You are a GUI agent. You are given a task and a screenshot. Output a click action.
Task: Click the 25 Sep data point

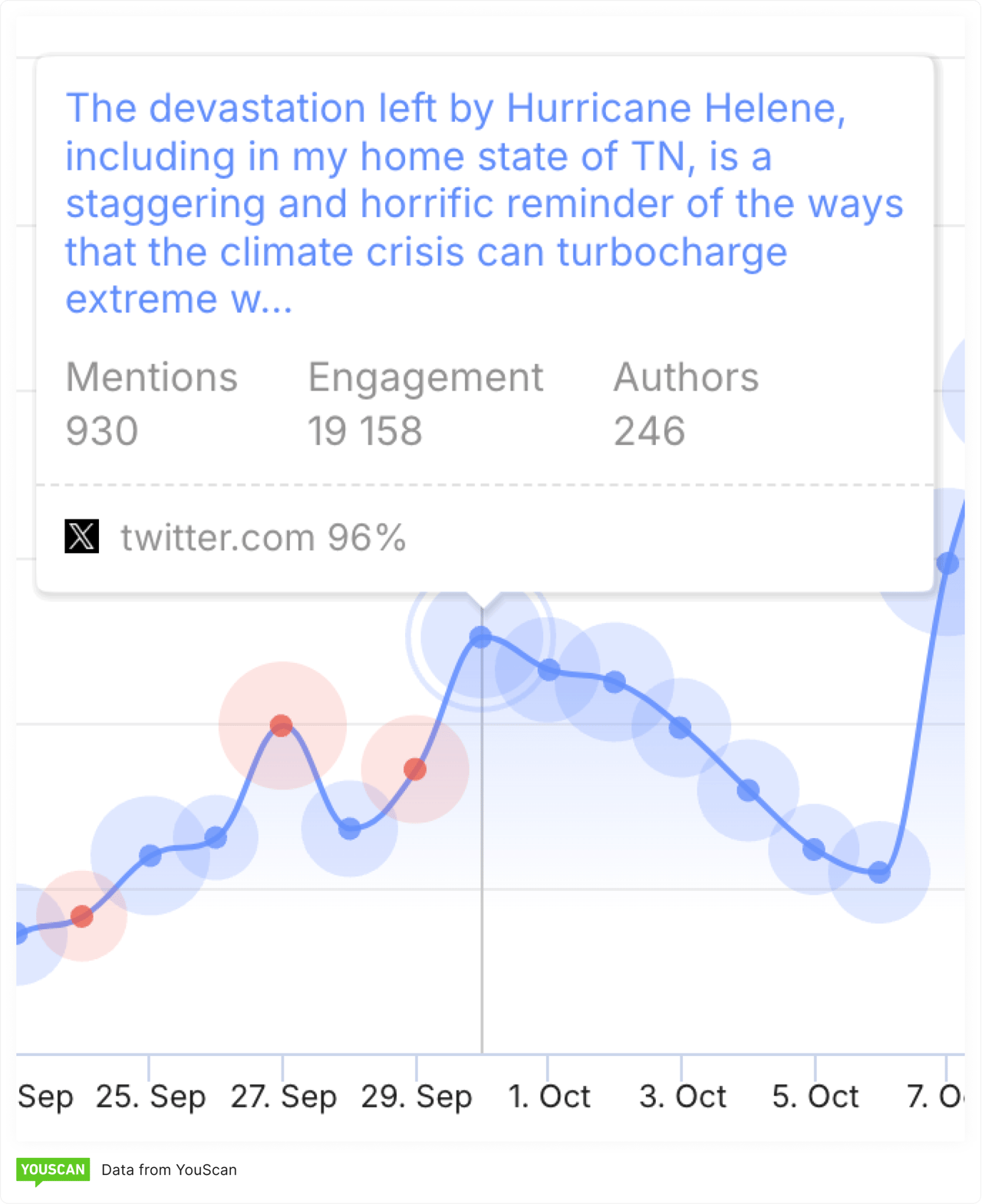[150, 856]
